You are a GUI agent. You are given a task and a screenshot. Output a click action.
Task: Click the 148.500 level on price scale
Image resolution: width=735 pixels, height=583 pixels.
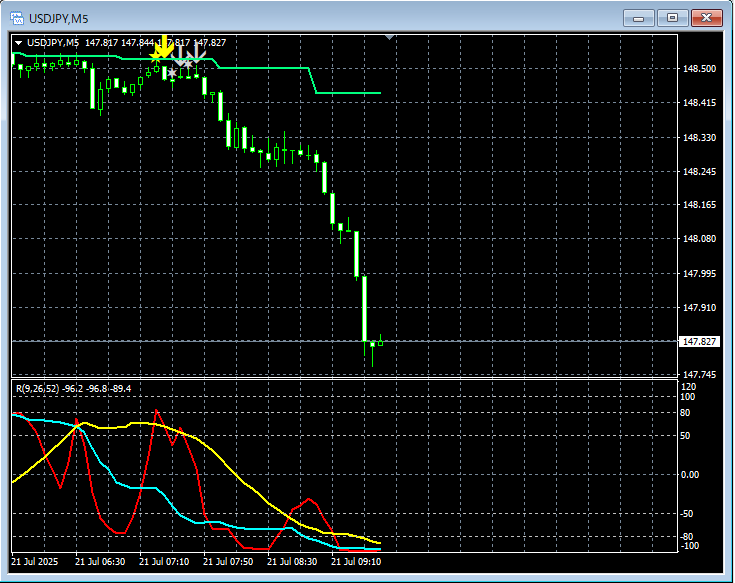[700, 69]
